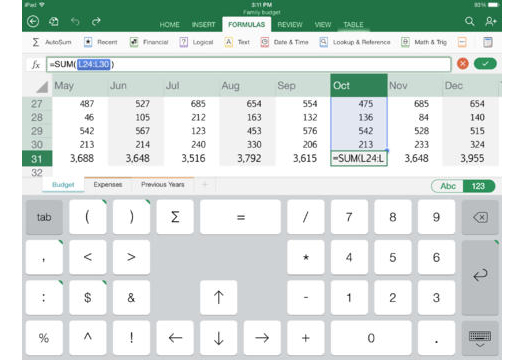Select the Oct column header
The width and height of the screenshot is (525, 360).
pyautogui.click(x=359, y=86)
